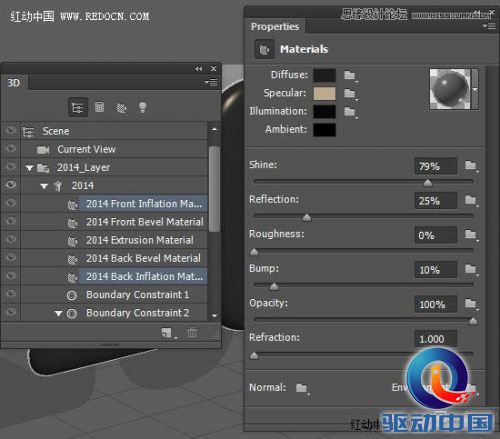500x439 pixels.
Task: Click the Shine slider handle
Action: point(428,183)
